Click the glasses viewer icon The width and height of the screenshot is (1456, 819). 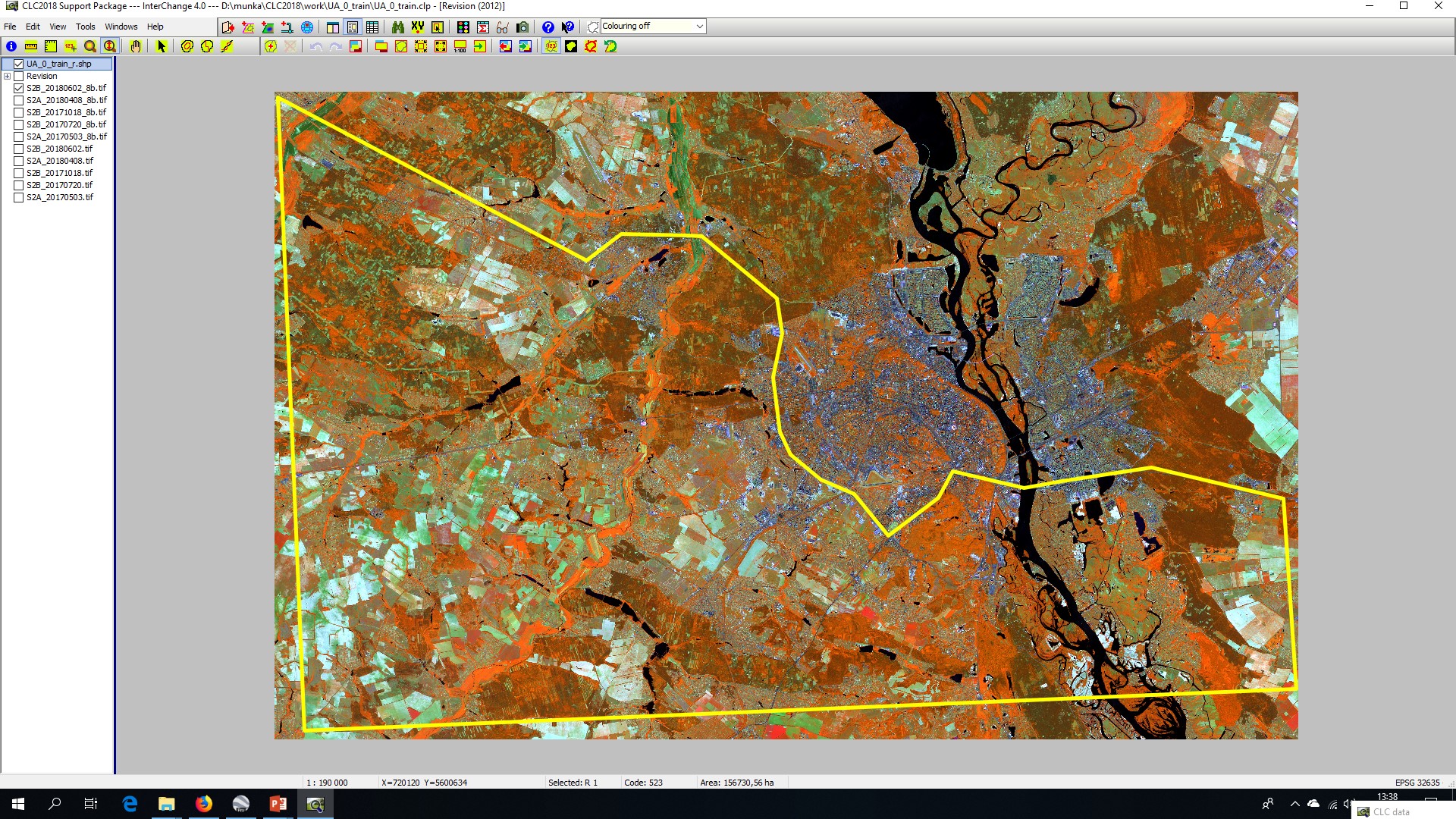point(503,27)
